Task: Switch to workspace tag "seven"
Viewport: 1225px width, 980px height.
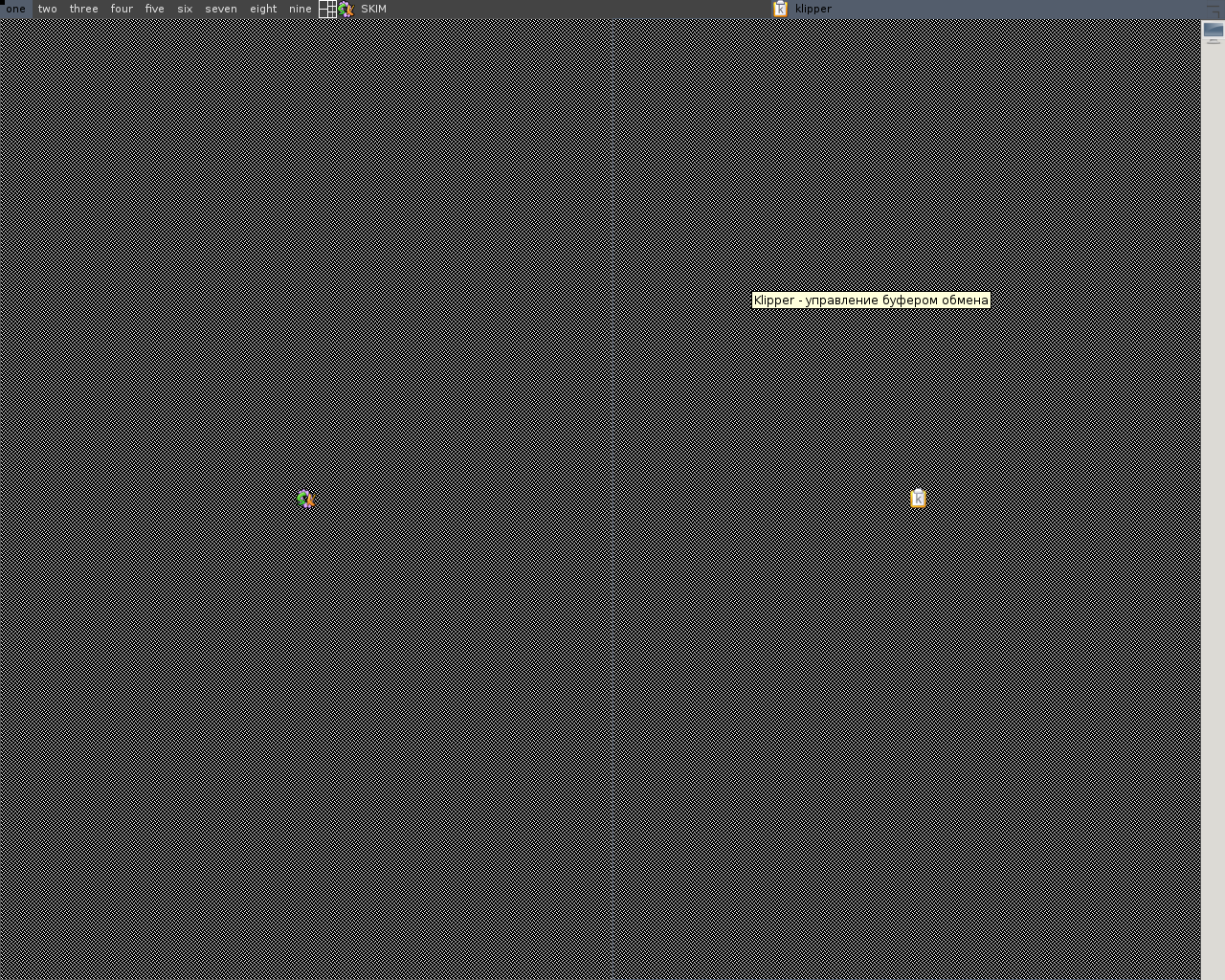Action: [221, 9]
